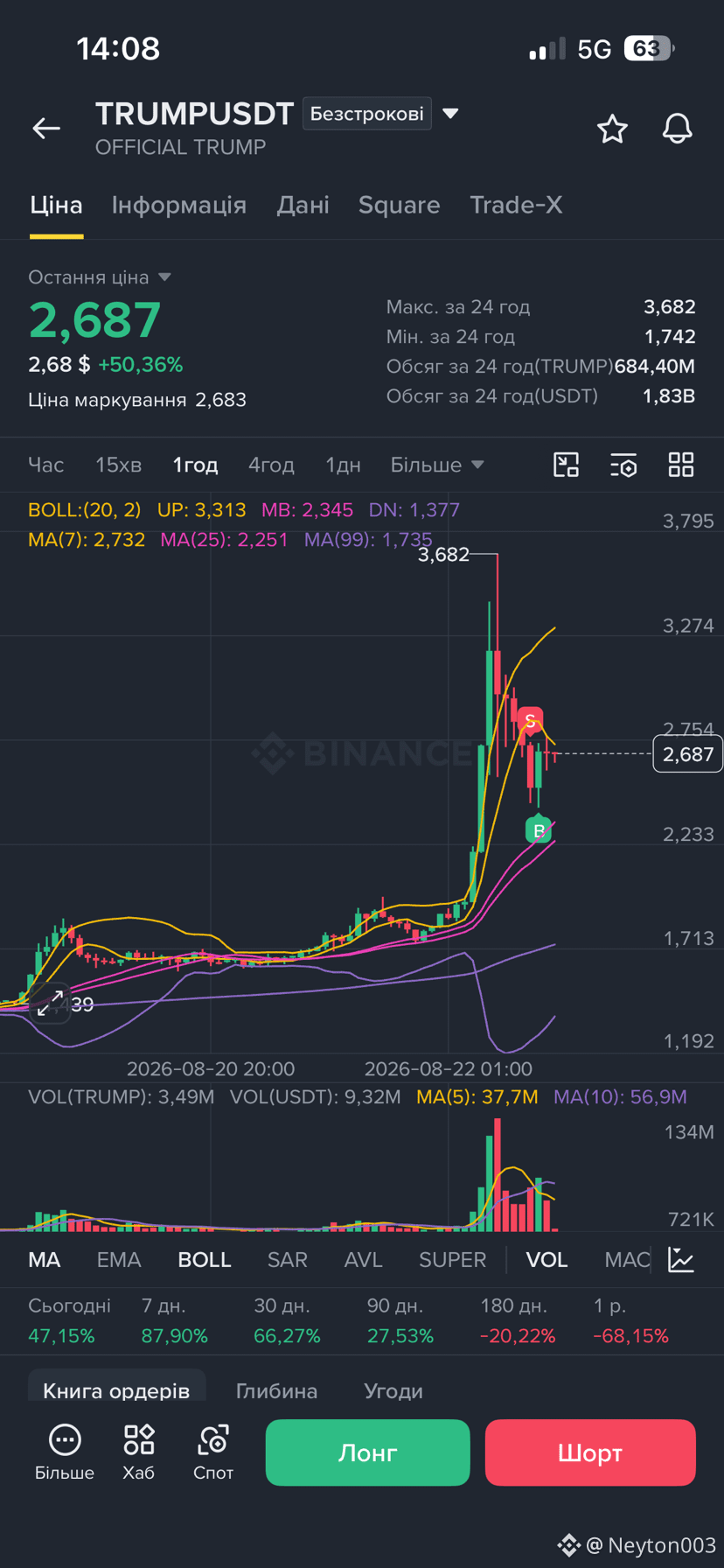724x1568 pixels.
Task: Tap the green Лонг button
Action: coord(368,1452)
